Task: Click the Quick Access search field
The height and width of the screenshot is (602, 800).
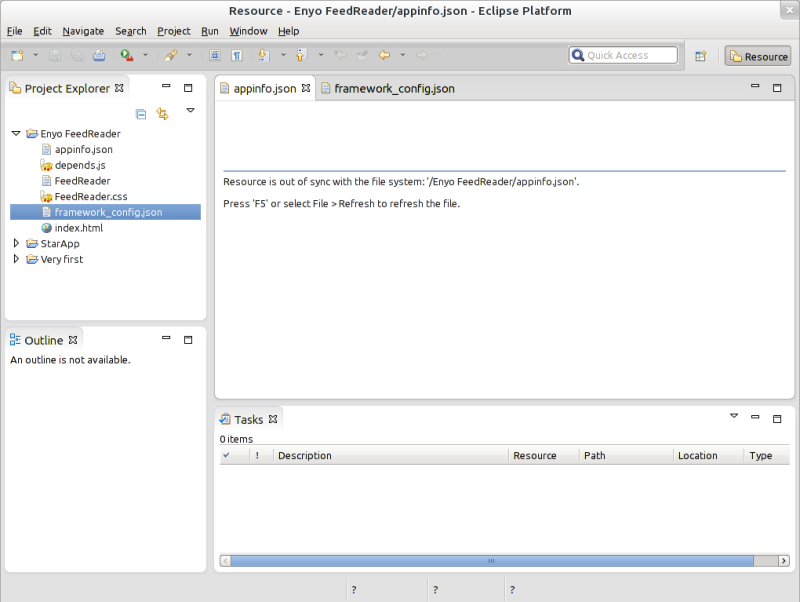Action: click(623, 56)
